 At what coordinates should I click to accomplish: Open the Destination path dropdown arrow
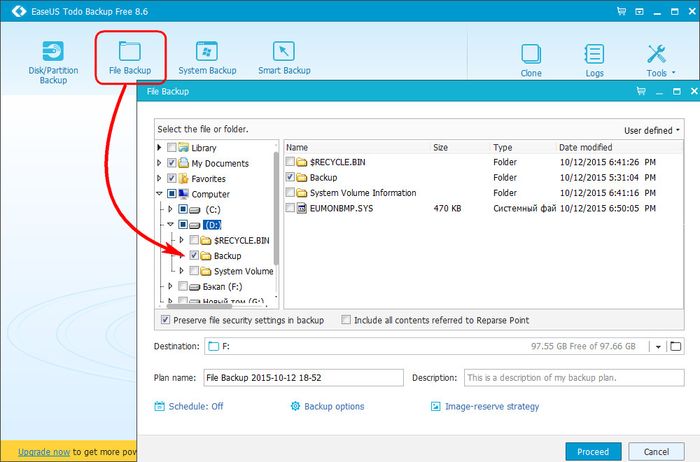pos(658,346)
